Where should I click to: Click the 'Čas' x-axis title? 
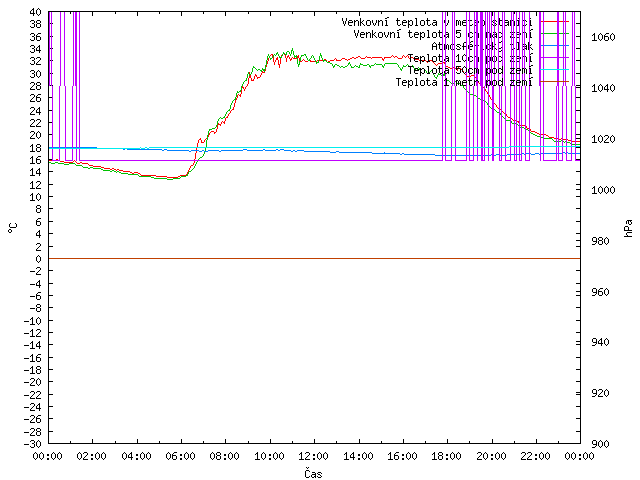313,473
